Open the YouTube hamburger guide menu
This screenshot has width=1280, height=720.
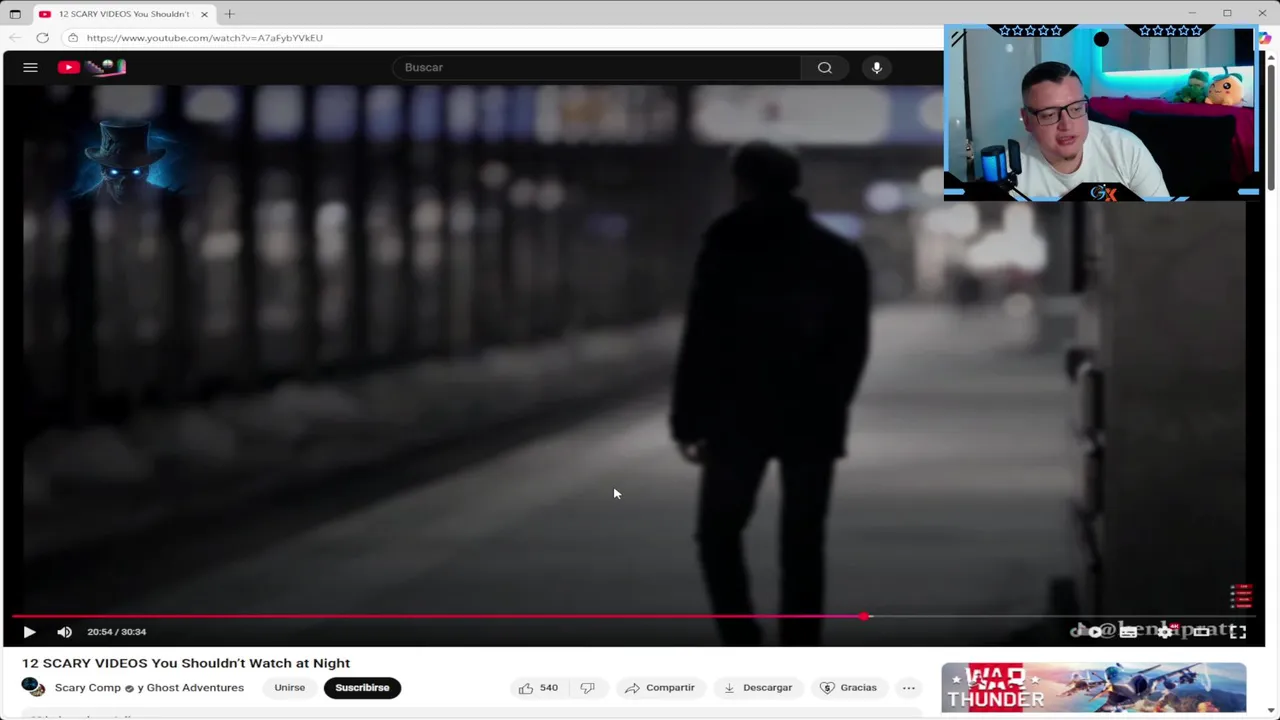pos(30,67)
